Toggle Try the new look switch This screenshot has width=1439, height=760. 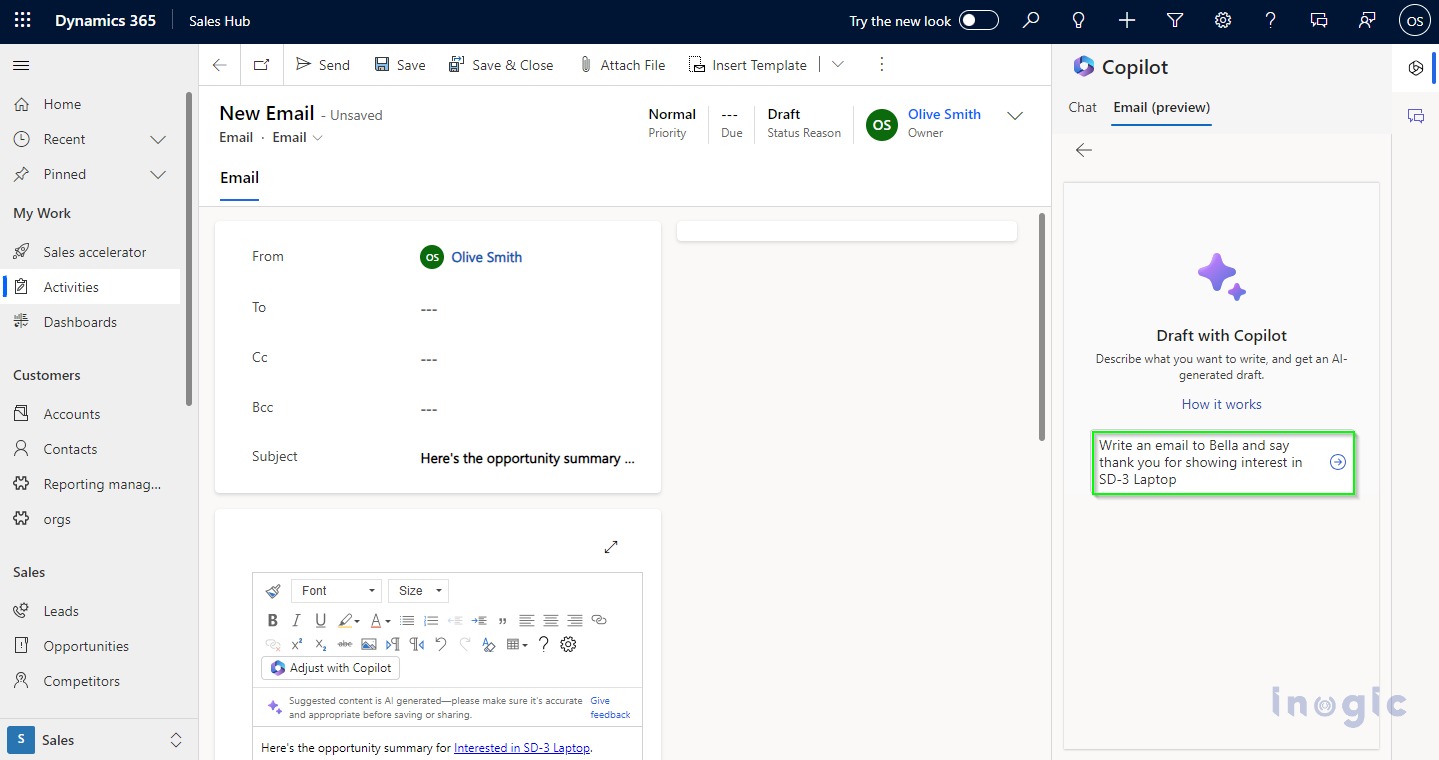979,20
